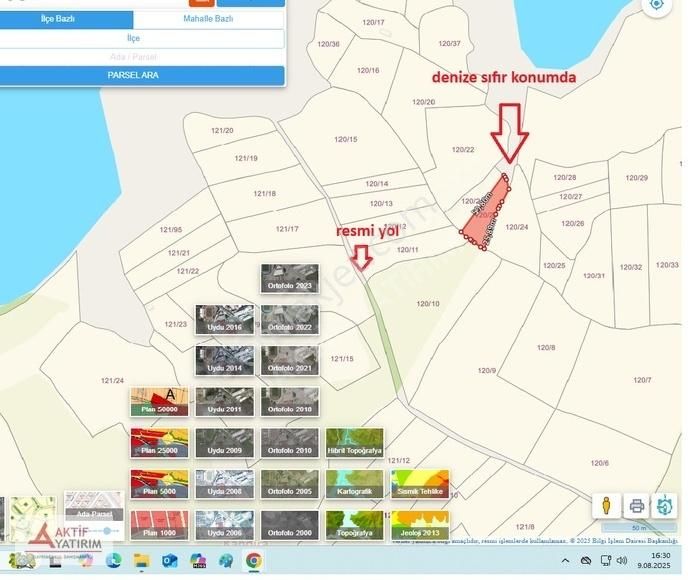Click parcel label 120/7
688x580 pixels.
[x=642, y=380]
